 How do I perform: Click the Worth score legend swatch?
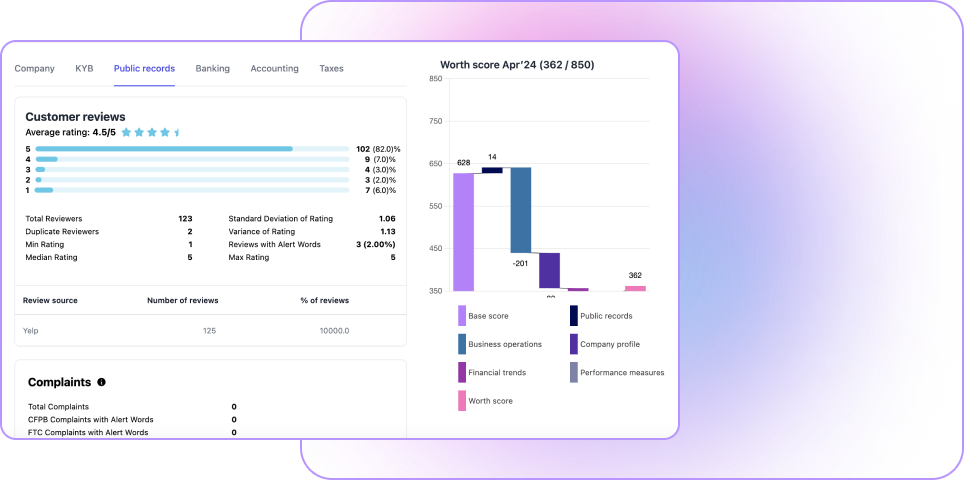pyautogui.click(x=462, y=401)
